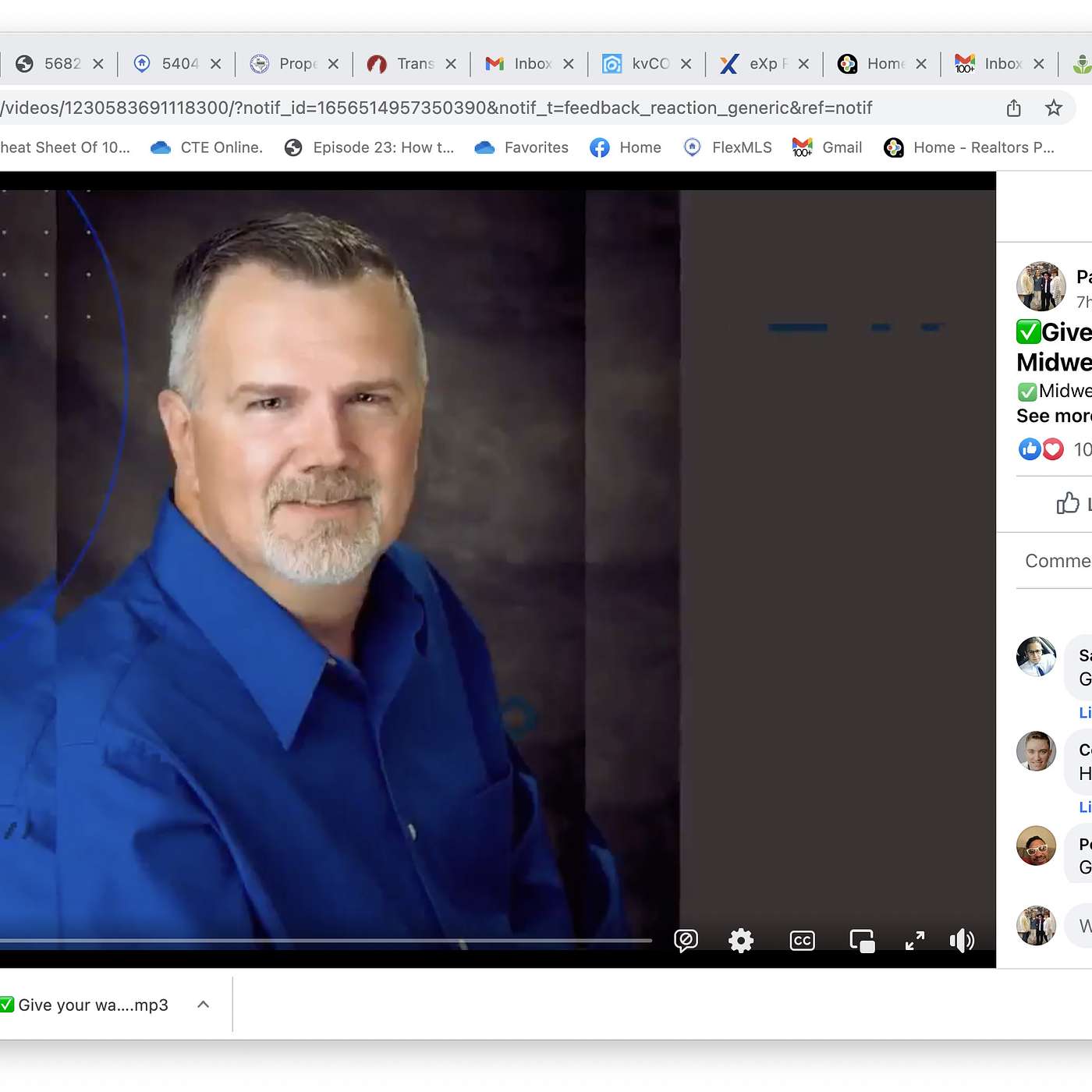Expand post text with See more
This screenshot has width=1092, height=1092.
coord(1053,416)
